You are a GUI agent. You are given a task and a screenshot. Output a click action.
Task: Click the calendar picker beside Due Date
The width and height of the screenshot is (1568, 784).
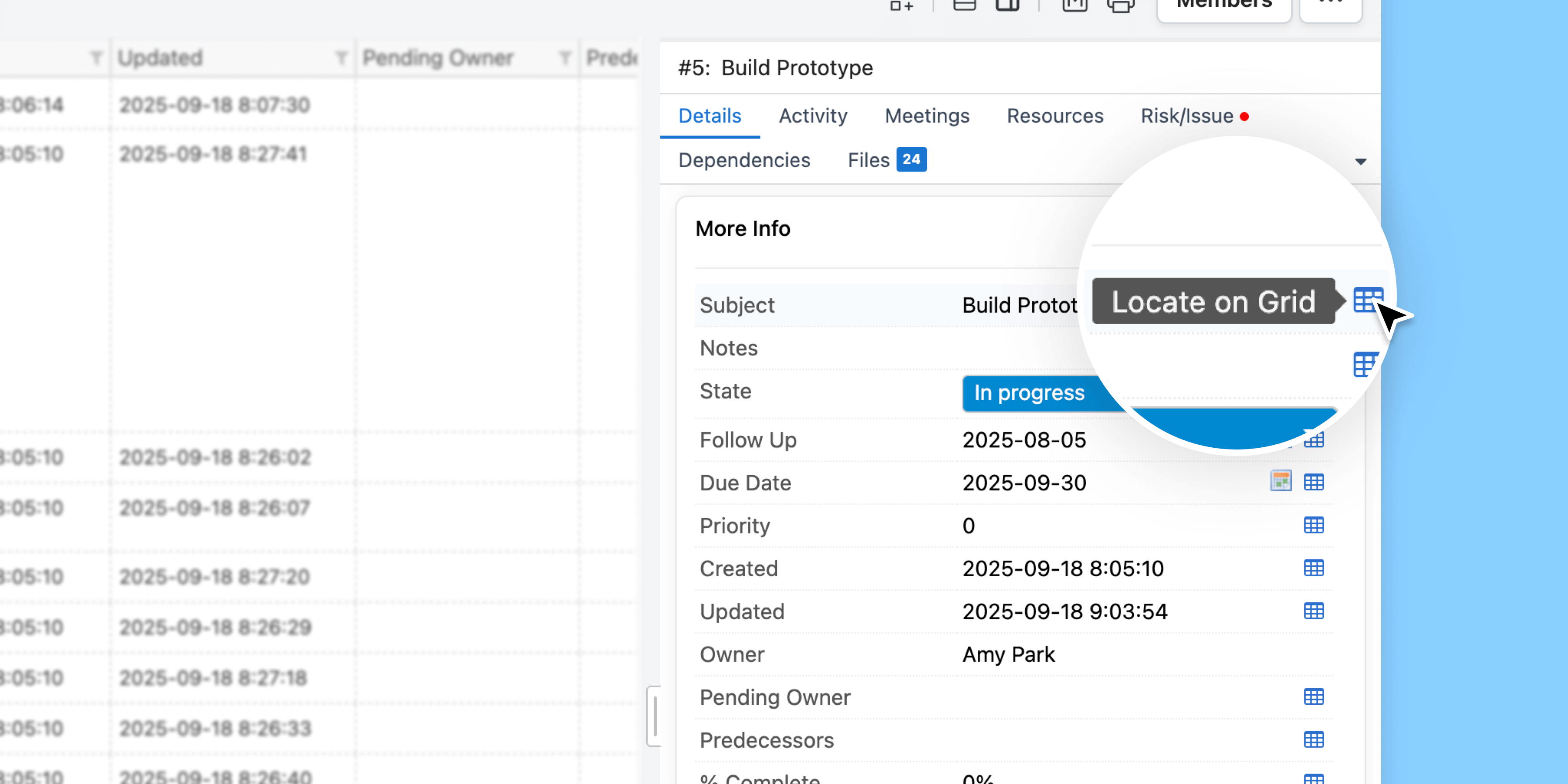(x=1281, y=481)
